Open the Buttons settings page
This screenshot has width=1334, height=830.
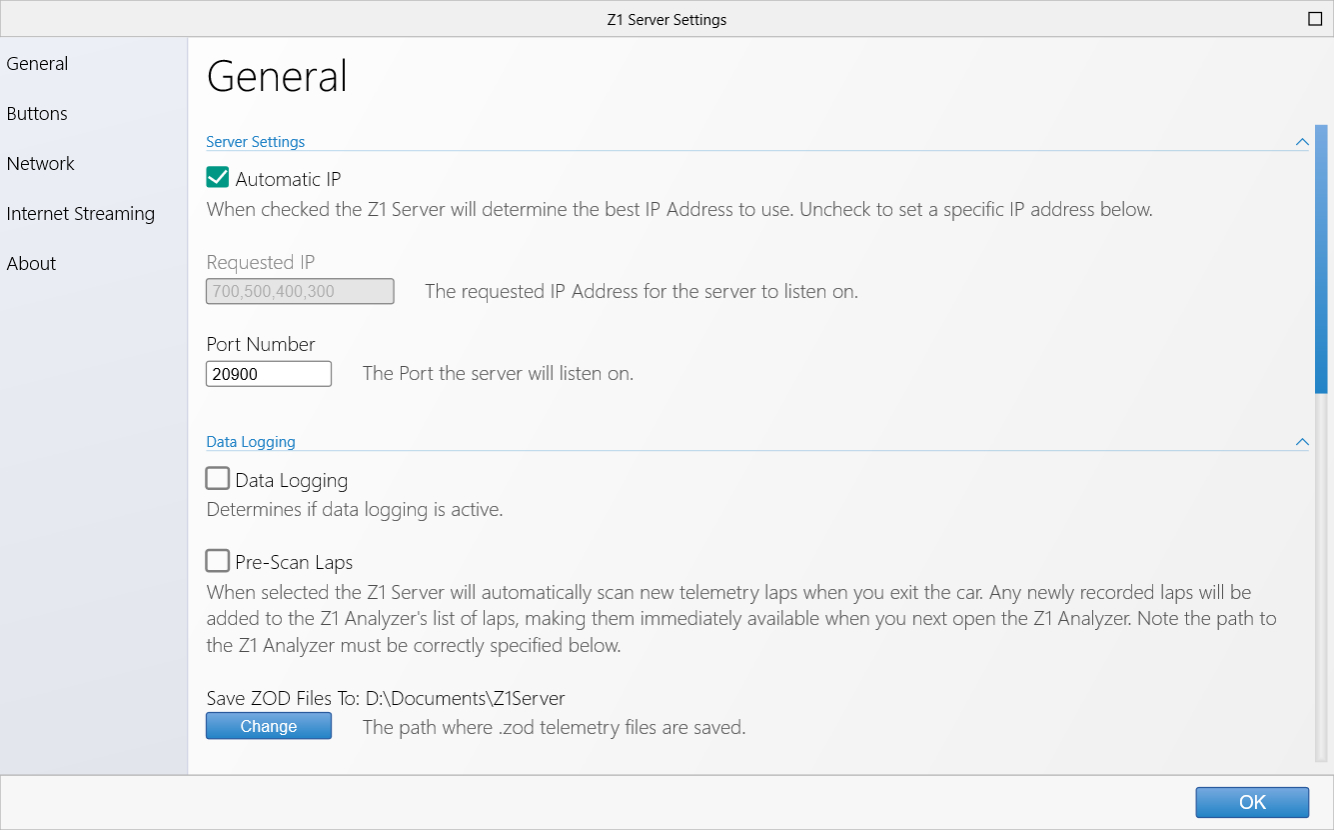[37, 114]
